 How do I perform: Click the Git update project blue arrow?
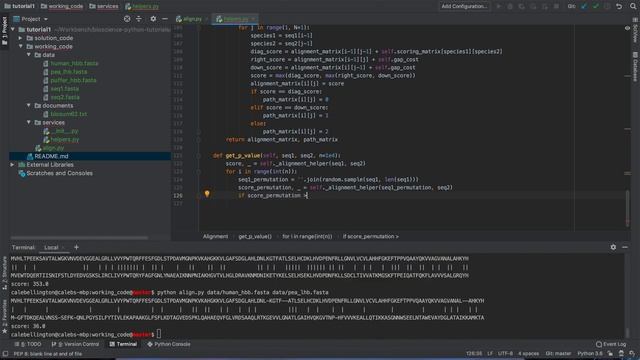click(584, 6)
